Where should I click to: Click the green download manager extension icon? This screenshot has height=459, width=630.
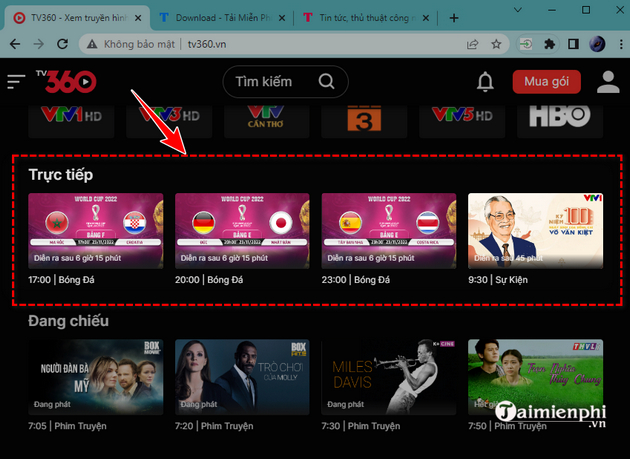[x=526, y=44]
